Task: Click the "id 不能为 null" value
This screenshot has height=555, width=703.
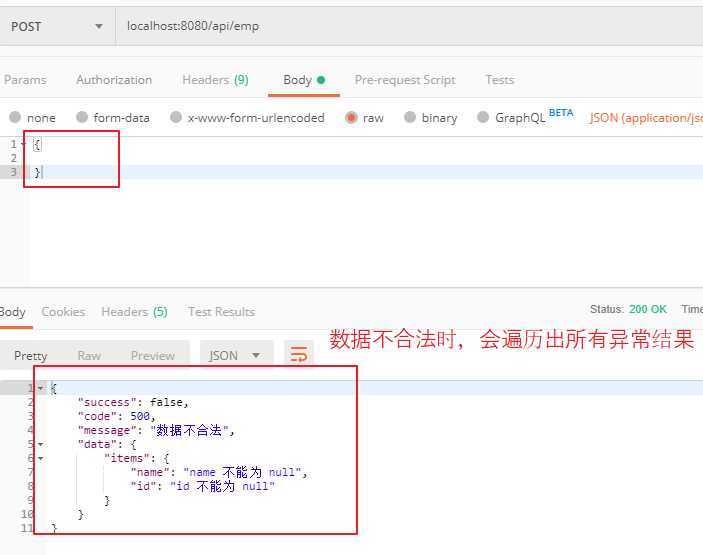Action: [x=222, y=486]
